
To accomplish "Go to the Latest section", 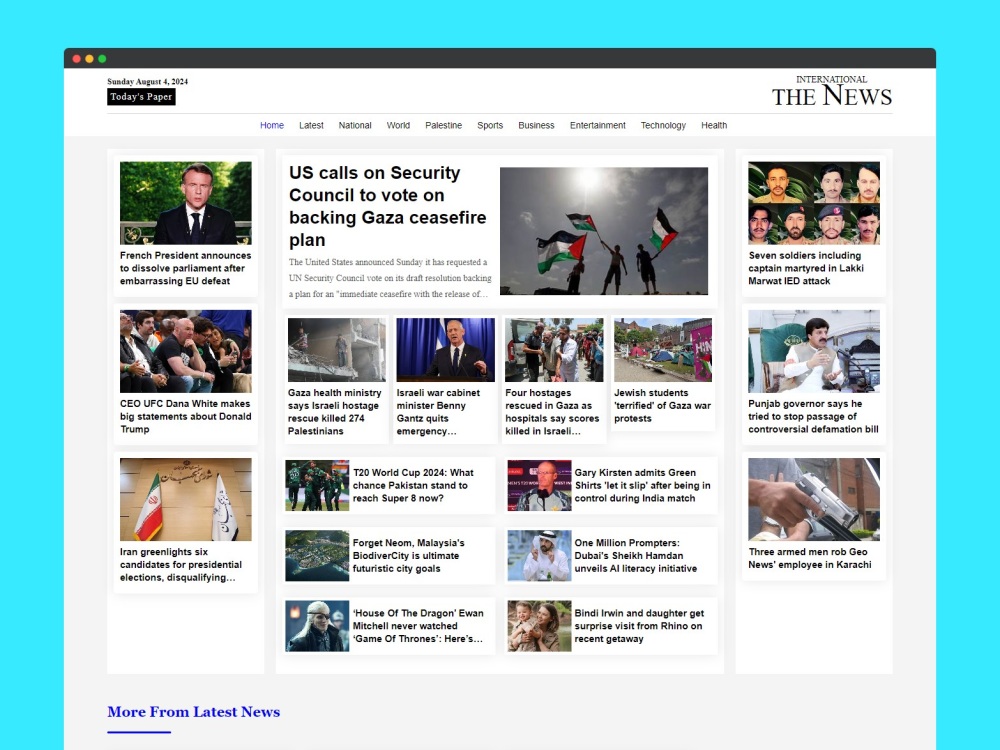I will tap(311, 126).
